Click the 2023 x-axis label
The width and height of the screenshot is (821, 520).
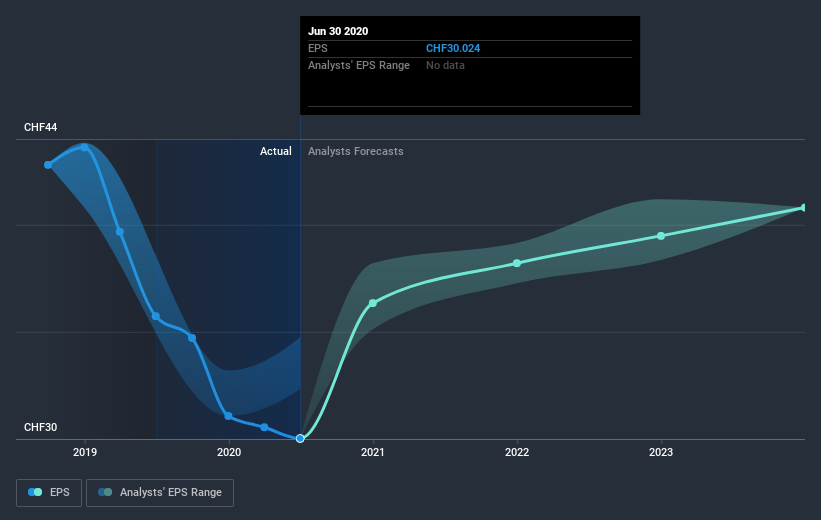point(661,452)
